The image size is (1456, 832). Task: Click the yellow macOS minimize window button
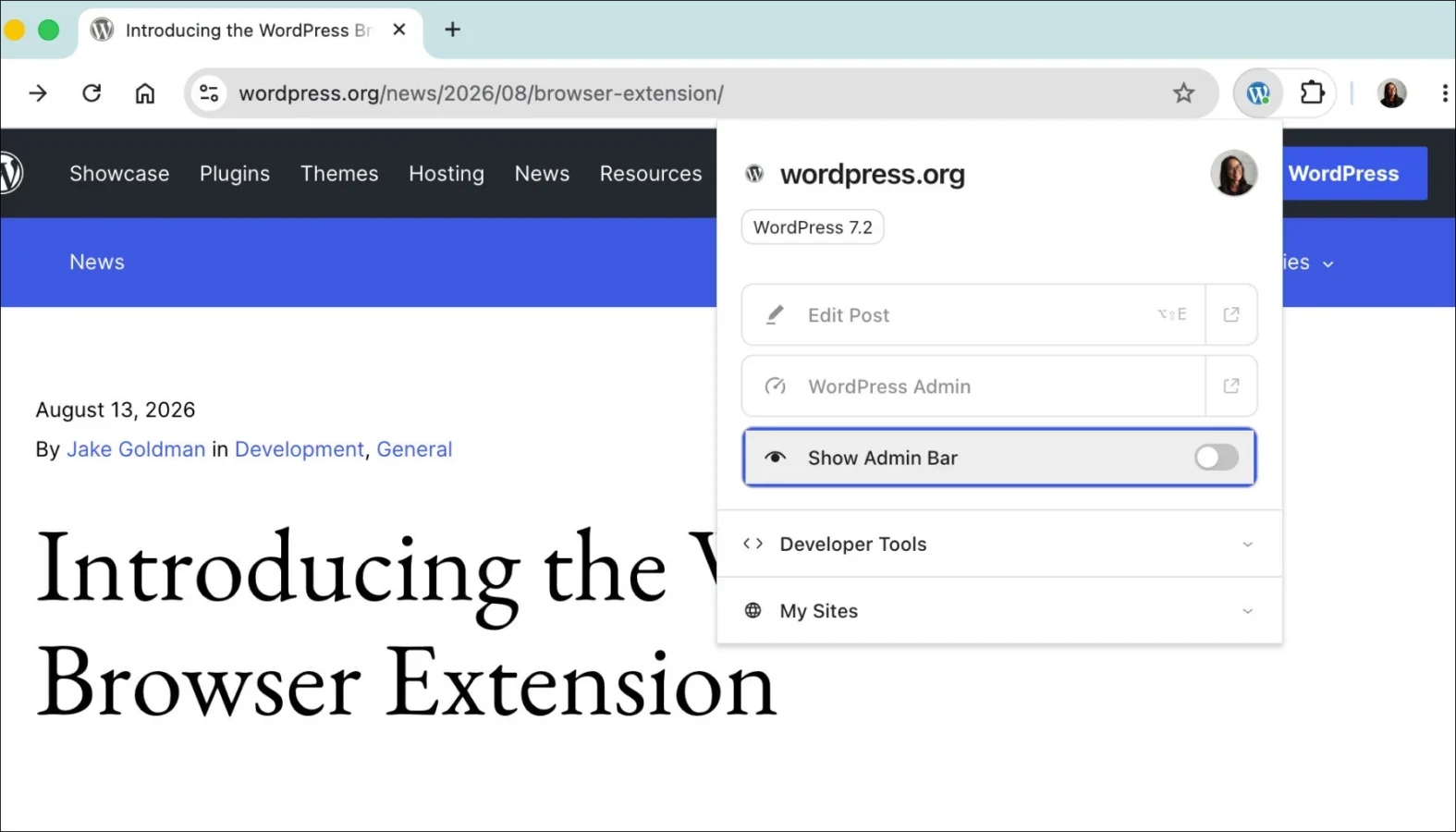(14, 30)
